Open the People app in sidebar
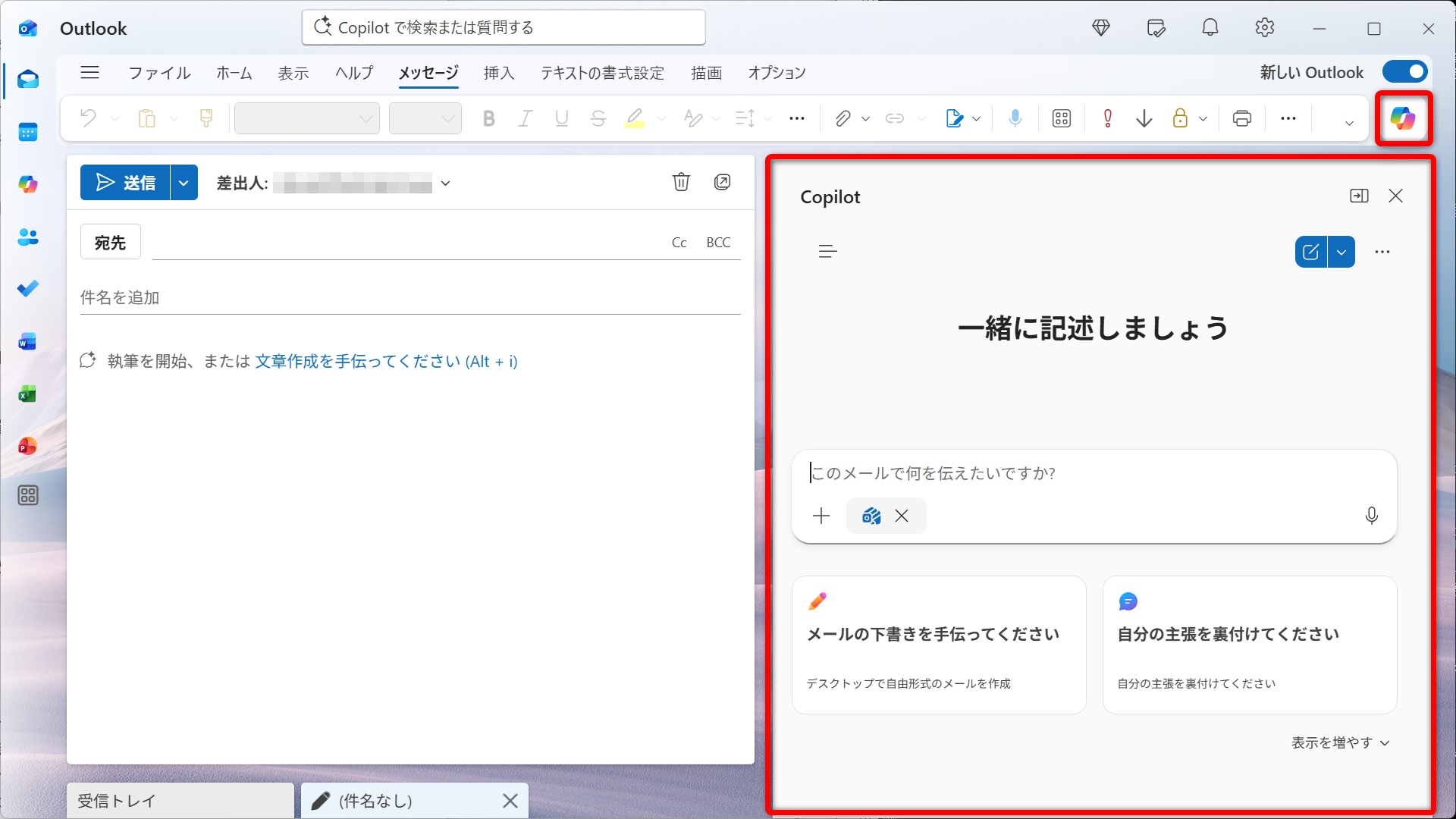1456x819 pixels. (28, 237)
